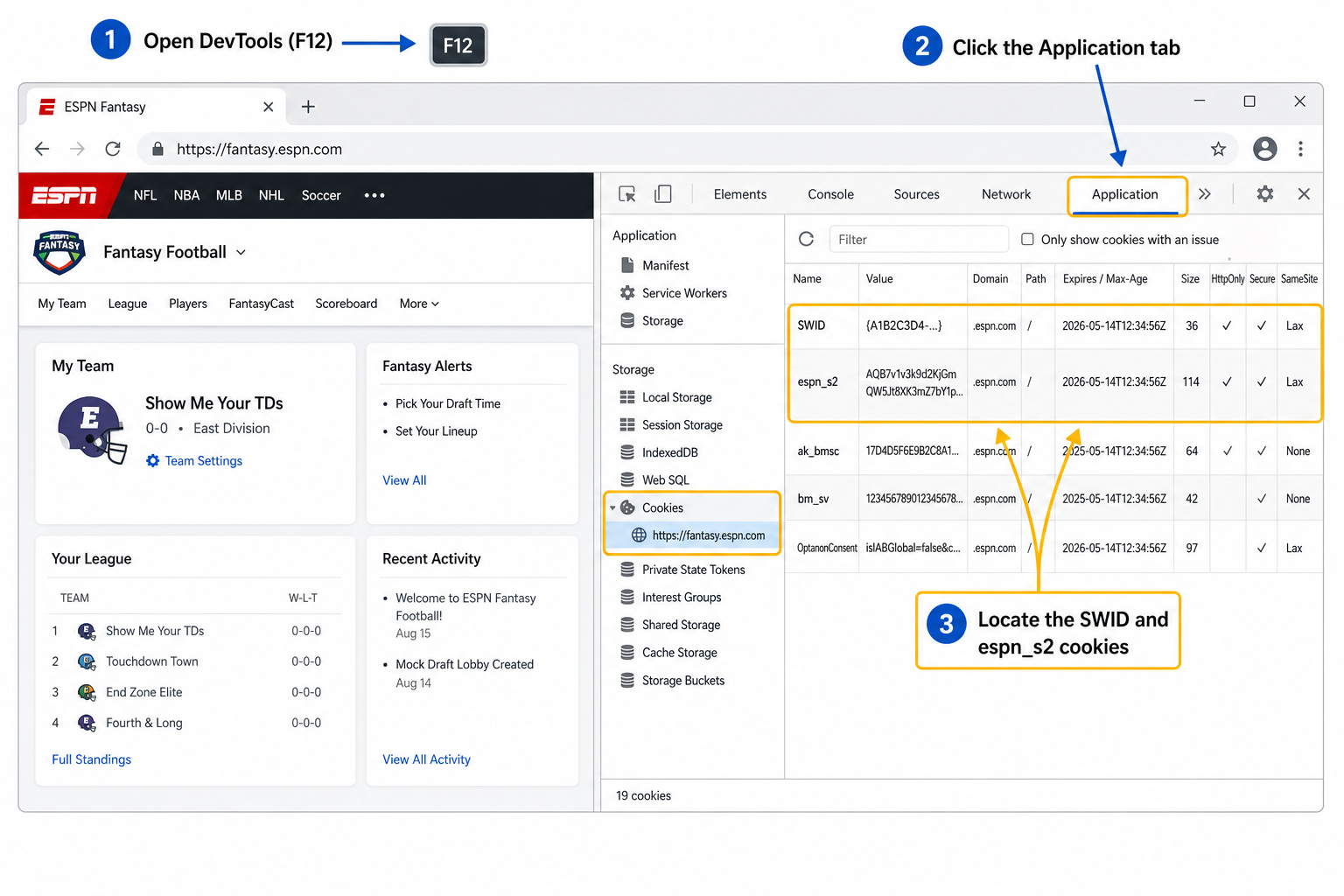This screenshot has width=1344, height=896.
Task: Open DevTools settings gear
Action: click(1264, 194)
